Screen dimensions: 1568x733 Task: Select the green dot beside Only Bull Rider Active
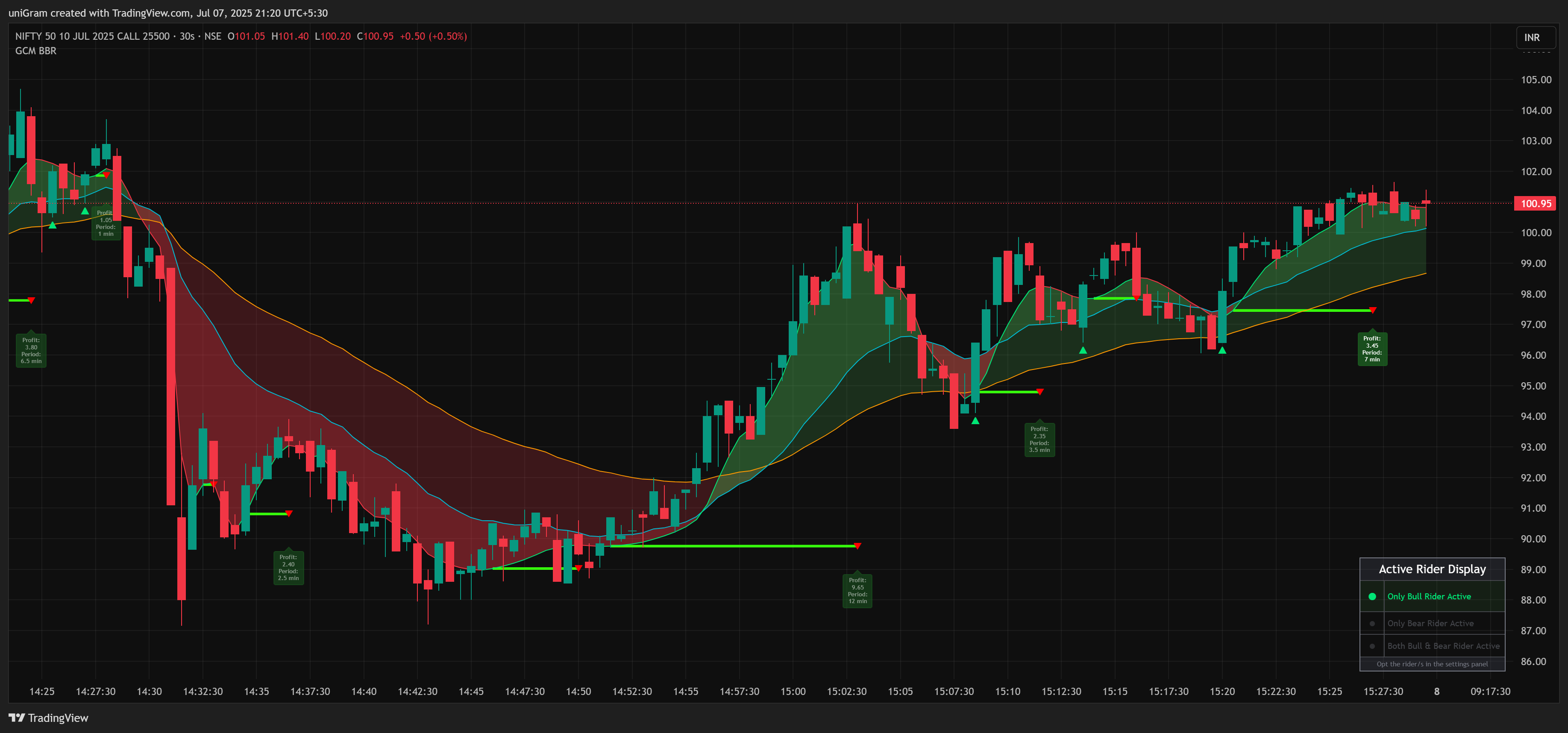[1372, 597]
